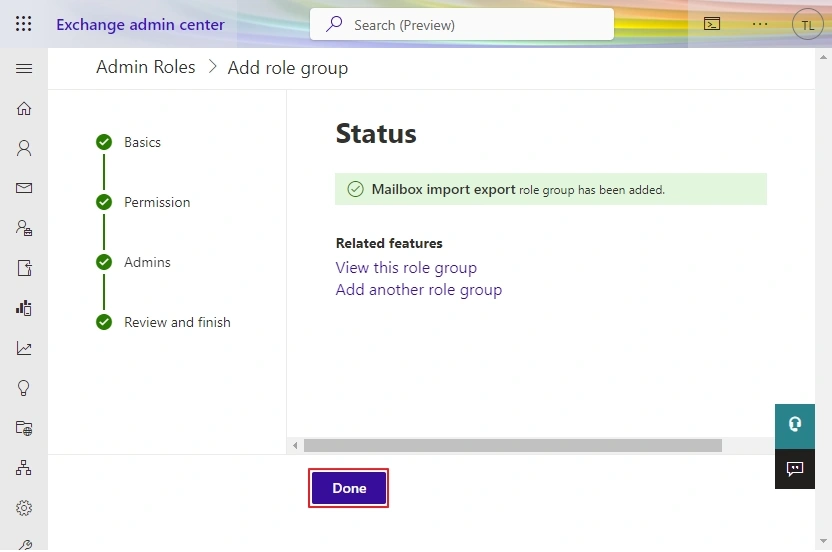Open the more options ellipsis in header
Screen dimensions: 832x552
click(760, 24)
